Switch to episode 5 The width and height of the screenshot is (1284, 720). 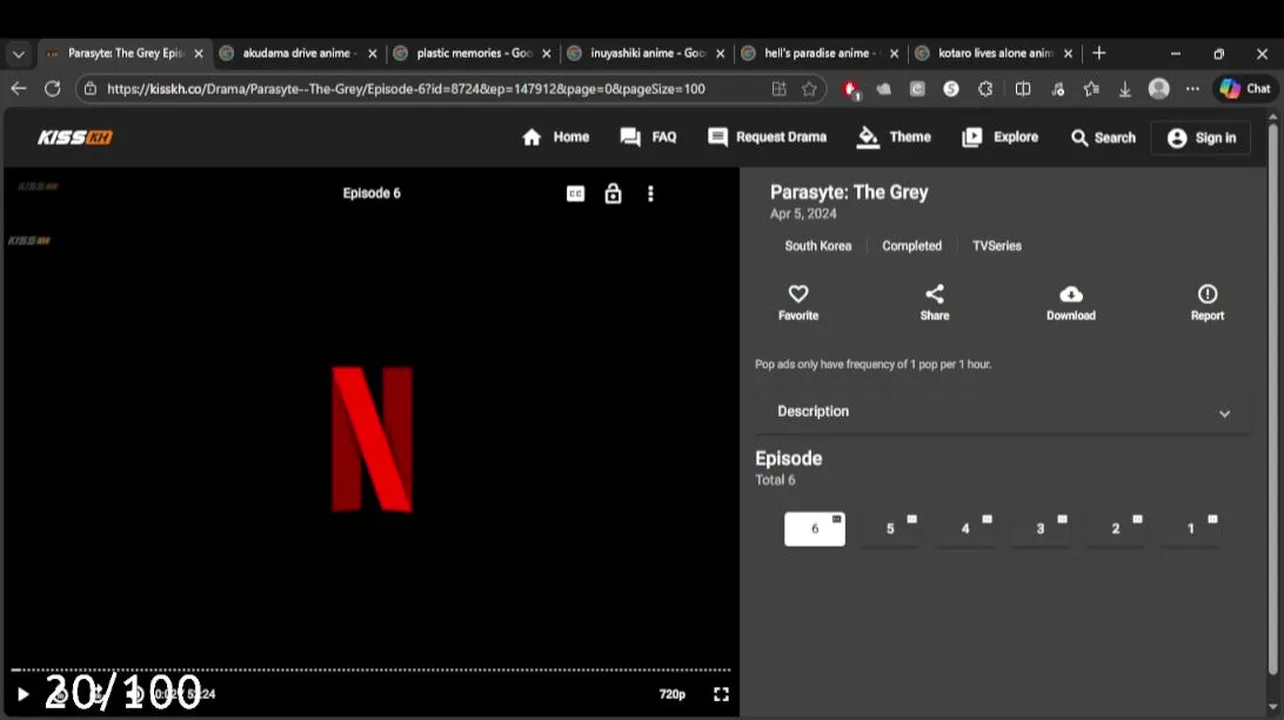pos(890,529)
